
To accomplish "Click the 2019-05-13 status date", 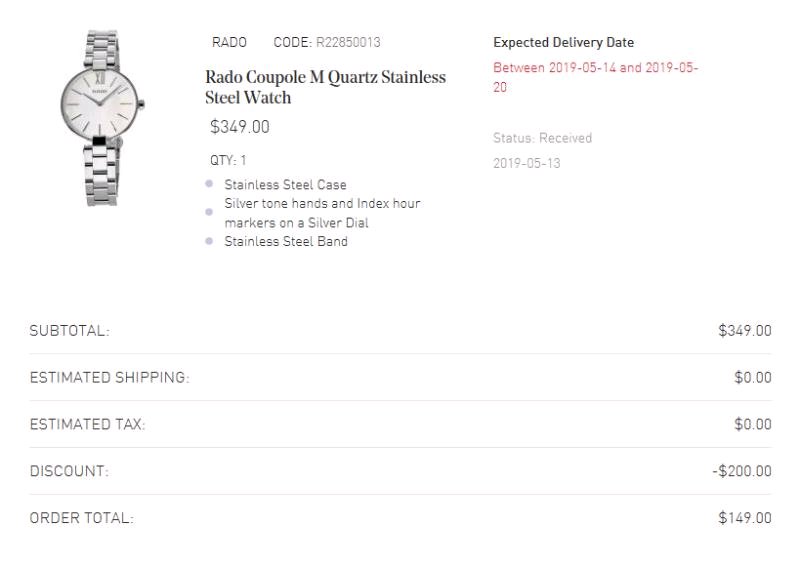I will click(526, 163).
